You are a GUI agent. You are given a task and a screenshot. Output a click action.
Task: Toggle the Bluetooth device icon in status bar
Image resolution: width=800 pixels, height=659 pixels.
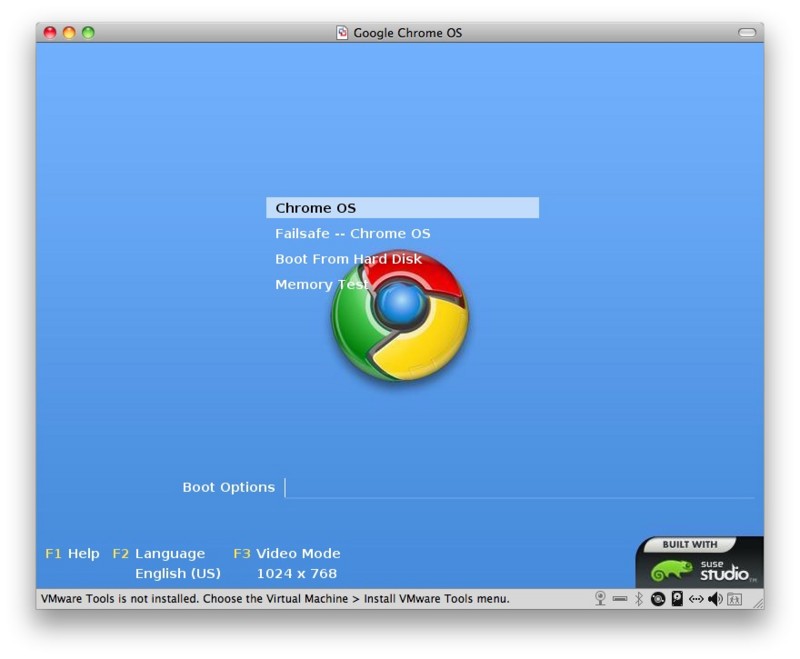coord(639,598)
